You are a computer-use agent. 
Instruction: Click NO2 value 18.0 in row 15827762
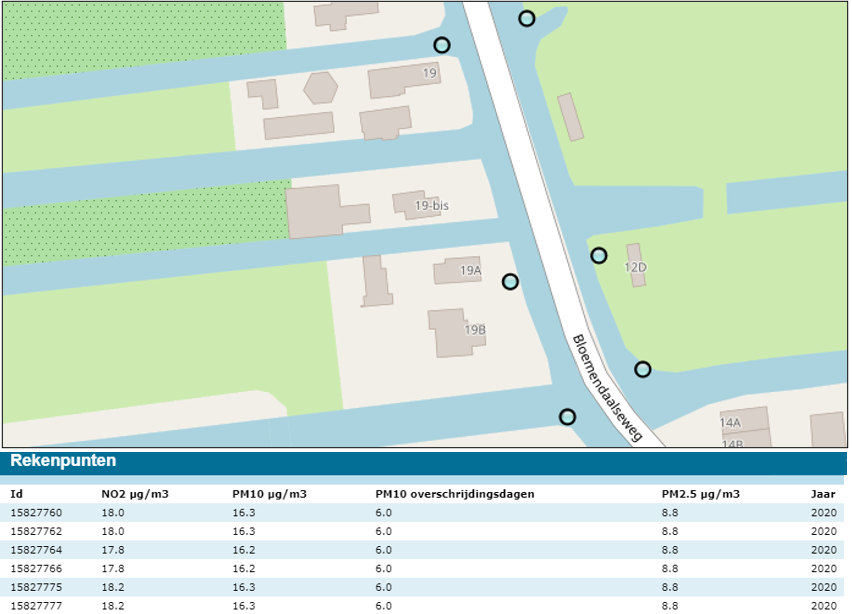click(x=112, y=531)
